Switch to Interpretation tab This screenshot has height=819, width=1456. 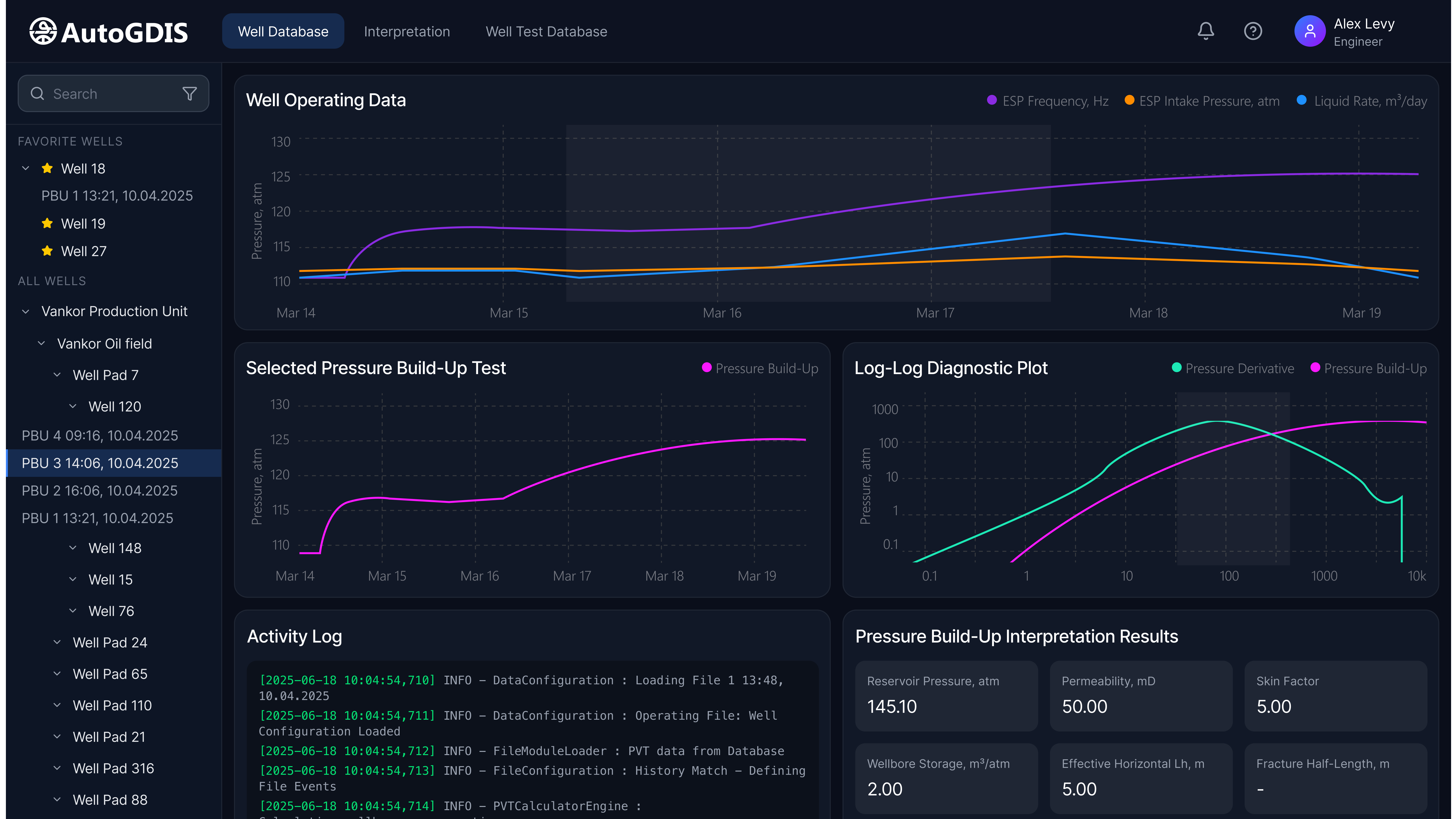[407, 32]
